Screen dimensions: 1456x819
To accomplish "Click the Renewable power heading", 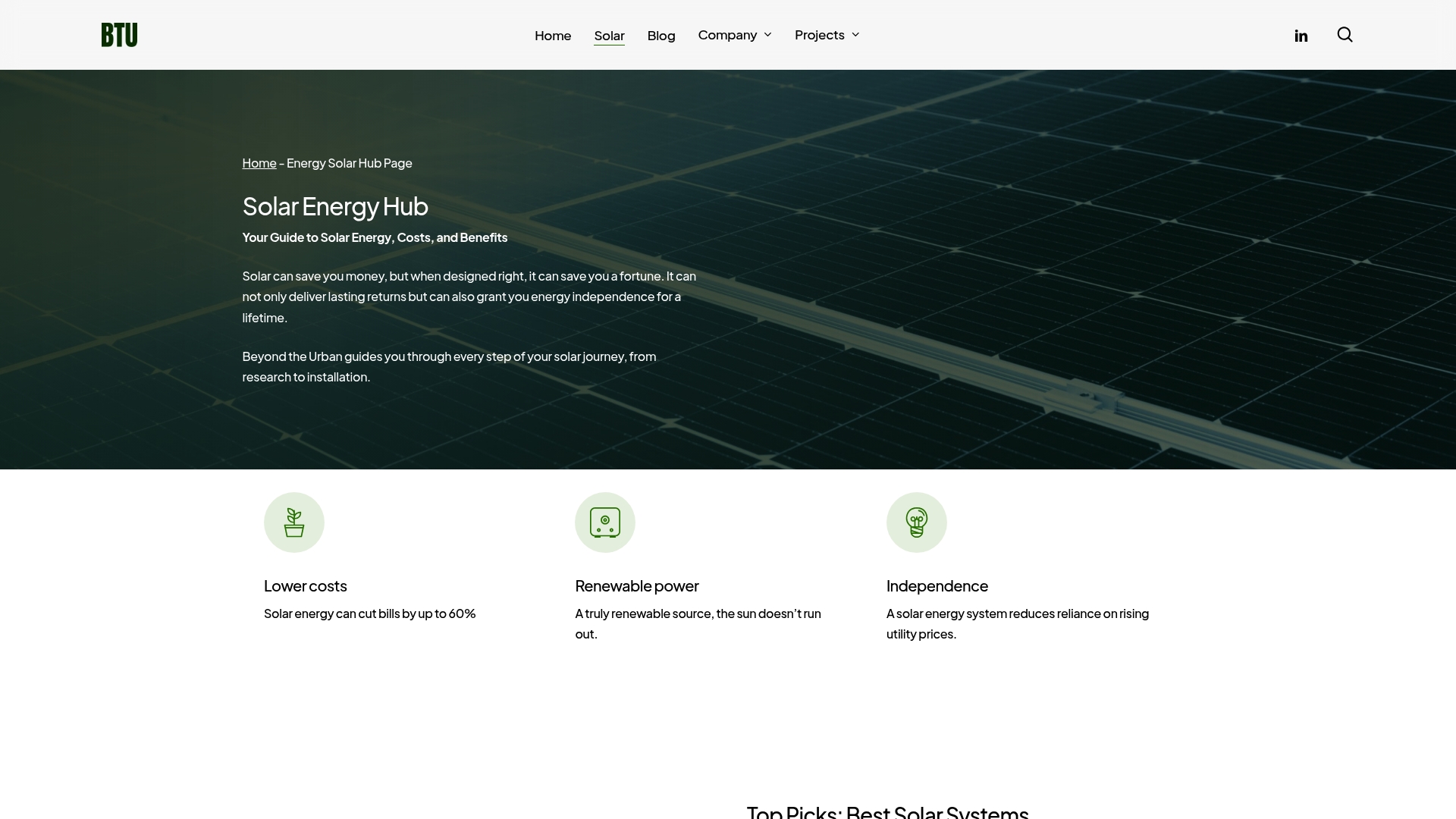I will (x=636, y=585).
